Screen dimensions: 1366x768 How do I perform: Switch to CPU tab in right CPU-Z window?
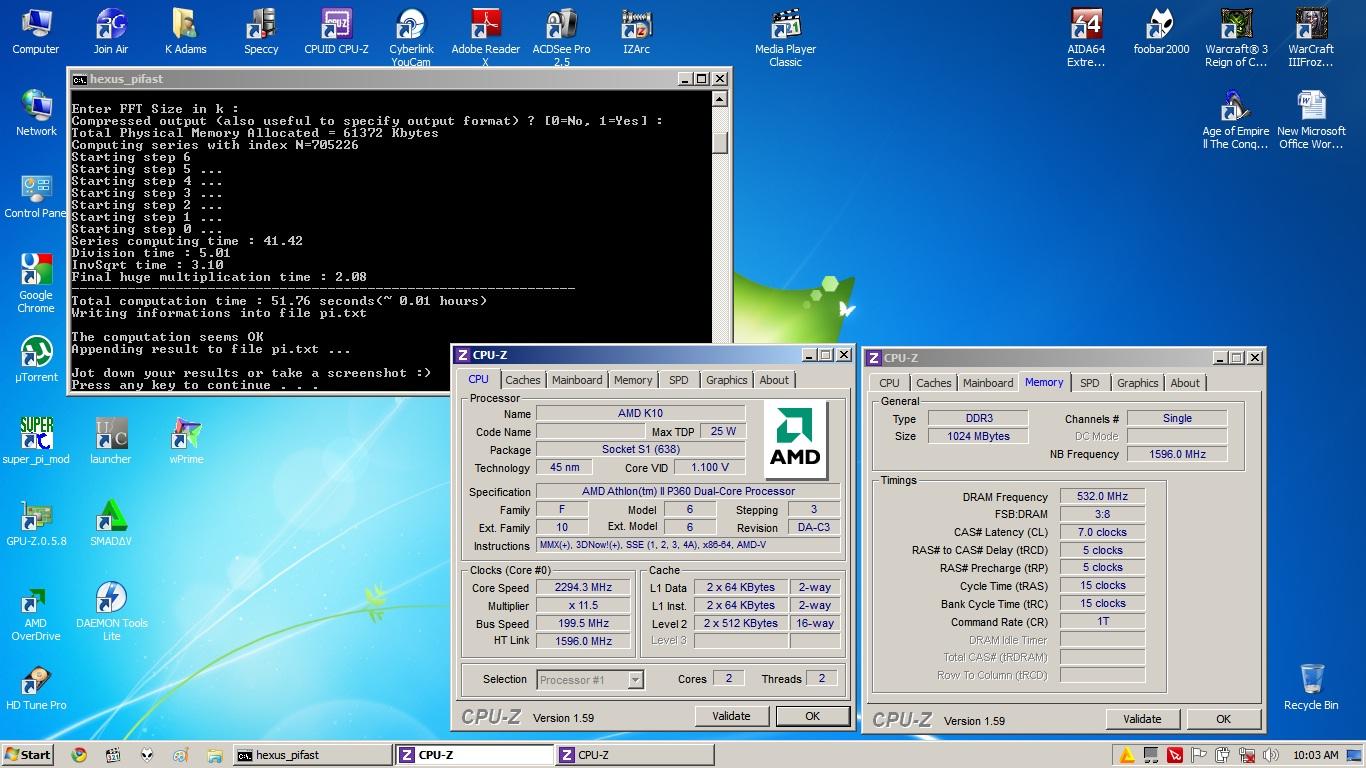pos(889,383)
